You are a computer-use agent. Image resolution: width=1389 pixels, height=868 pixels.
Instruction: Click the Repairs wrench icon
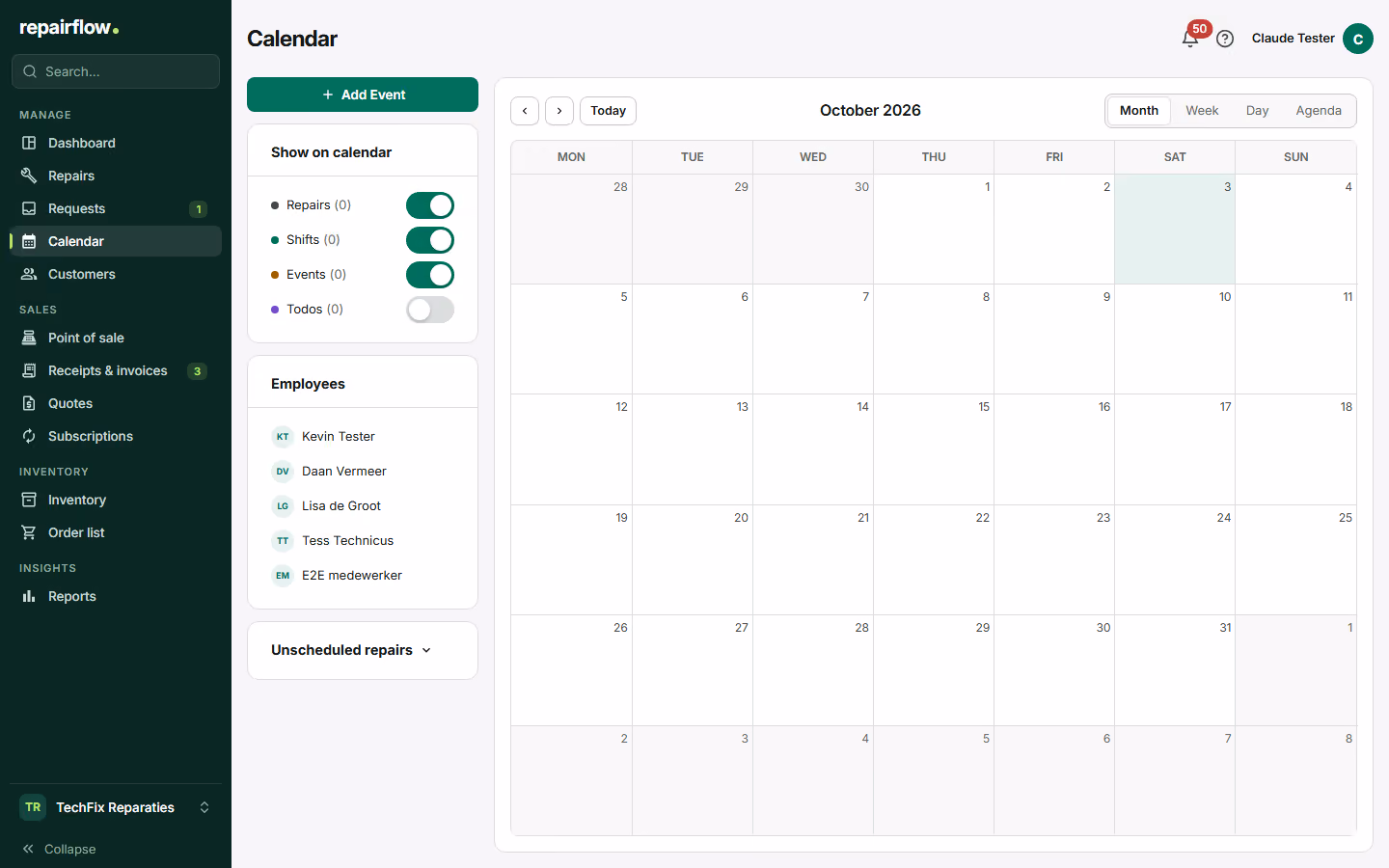[29, 176]
